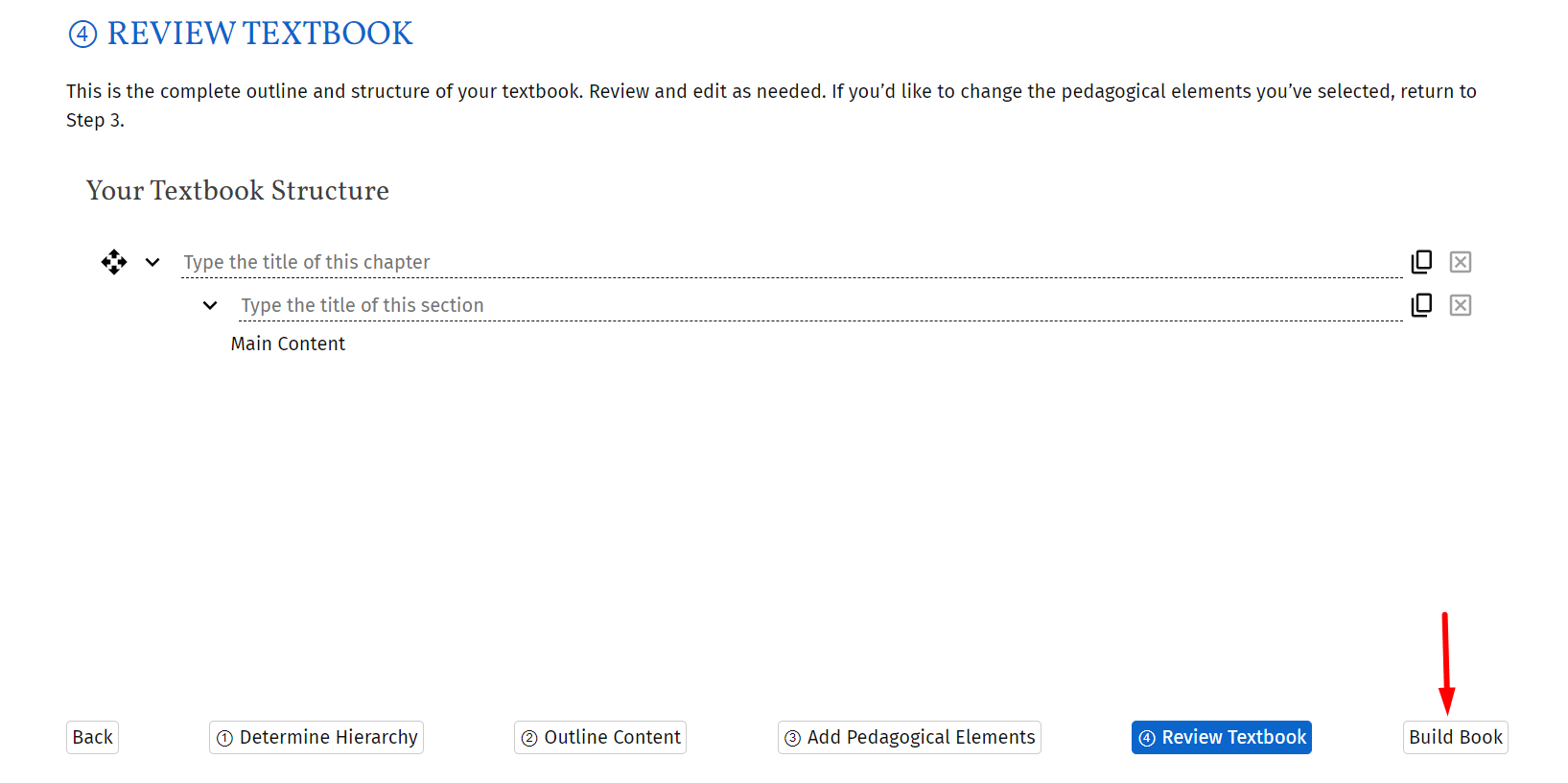This screenshot has height=783, width=1568.
Task: Focus the chapter title input field
Action: point(790,262)
